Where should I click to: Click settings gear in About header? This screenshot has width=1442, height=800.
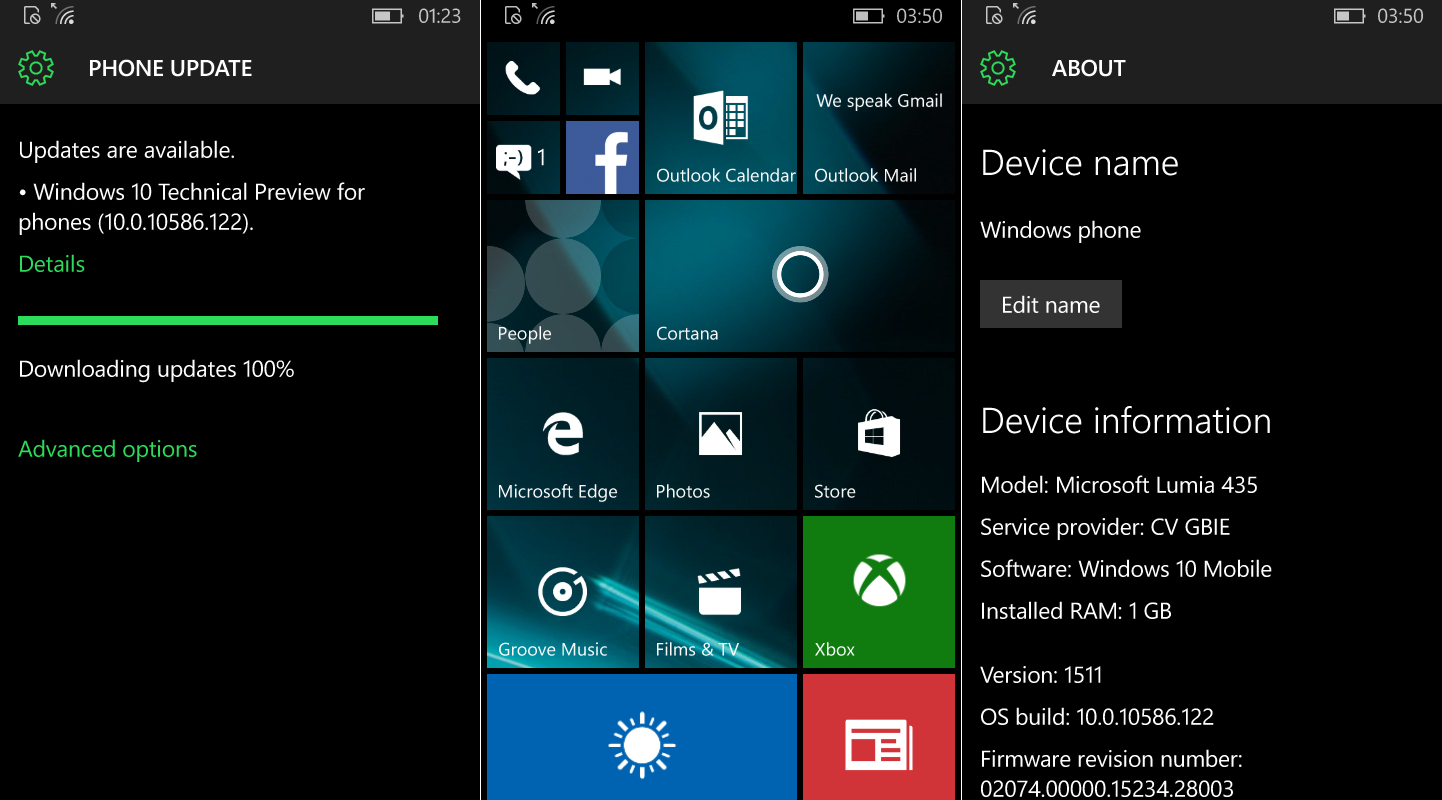point(998,68)
